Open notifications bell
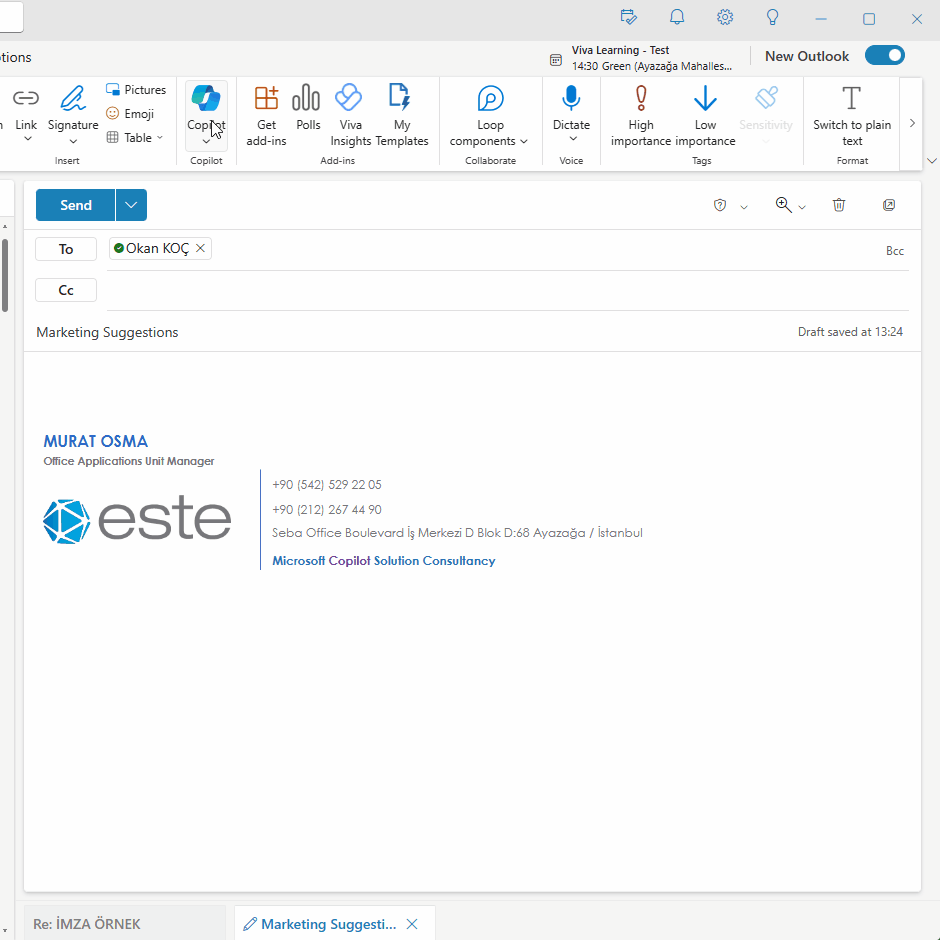Image resolution: width=940 pixels, height=940 pixels. coord(677,17)
